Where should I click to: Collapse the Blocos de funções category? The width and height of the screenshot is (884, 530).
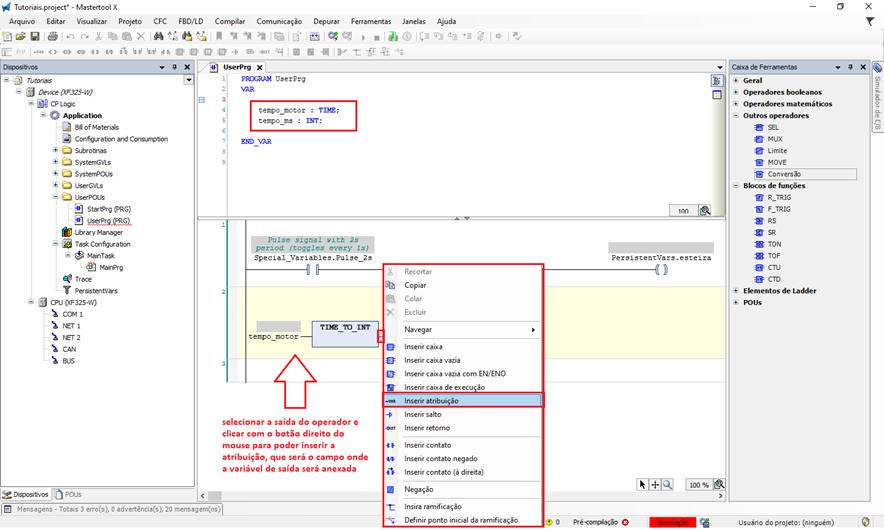pyautogui.click(x=737, y=186)
